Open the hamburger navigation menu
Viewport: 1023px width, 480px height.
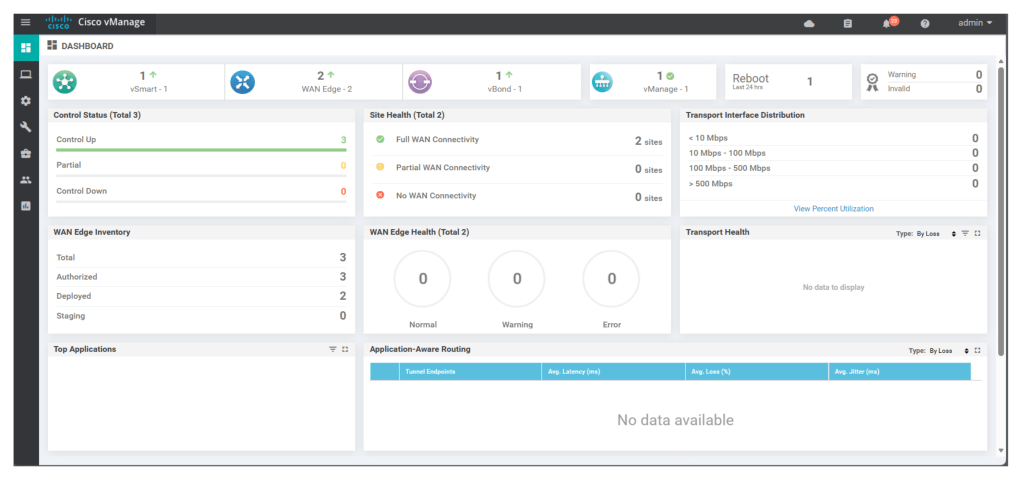[26, 22]
